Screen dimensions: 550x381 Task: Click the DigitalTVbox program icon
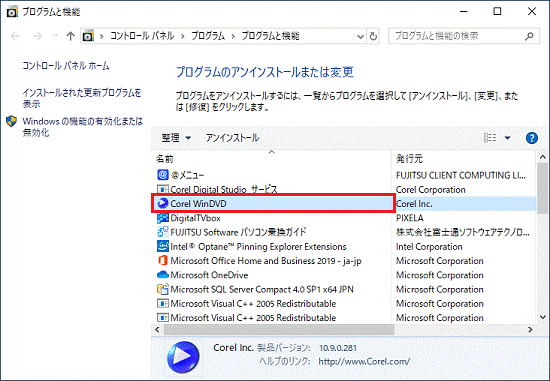tap(163, 218)
